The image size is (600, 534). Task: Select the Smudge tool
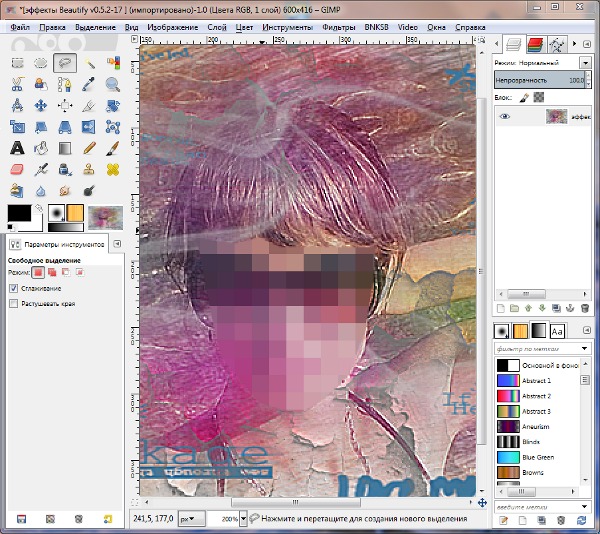coord(65,190)
